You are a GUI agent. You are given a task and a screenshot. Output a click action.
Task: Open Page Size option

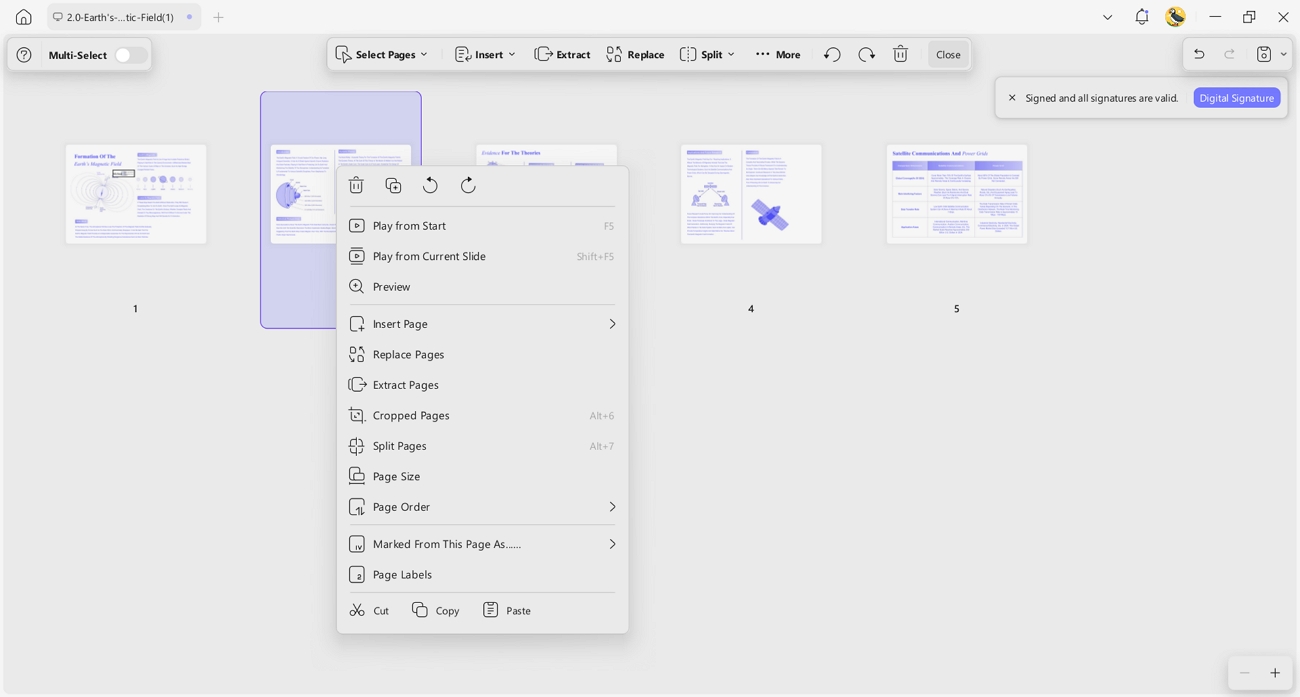pos(482,476)
